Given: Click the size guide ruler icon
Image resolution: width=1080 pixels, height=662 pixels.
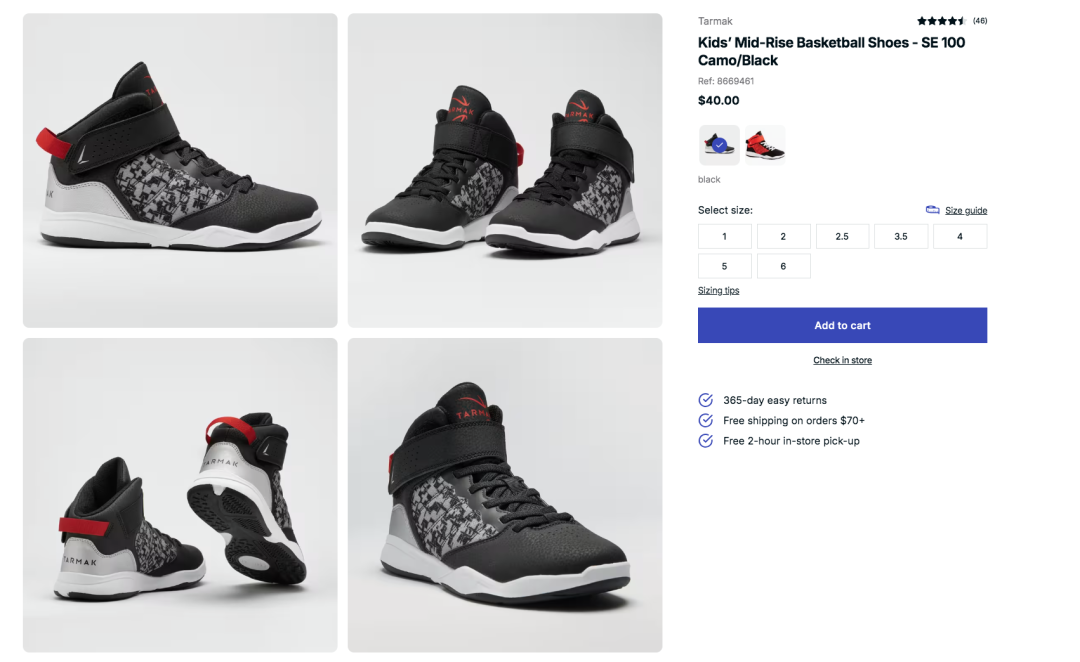Looking at the screenshot, I should [x=932, y=210].
